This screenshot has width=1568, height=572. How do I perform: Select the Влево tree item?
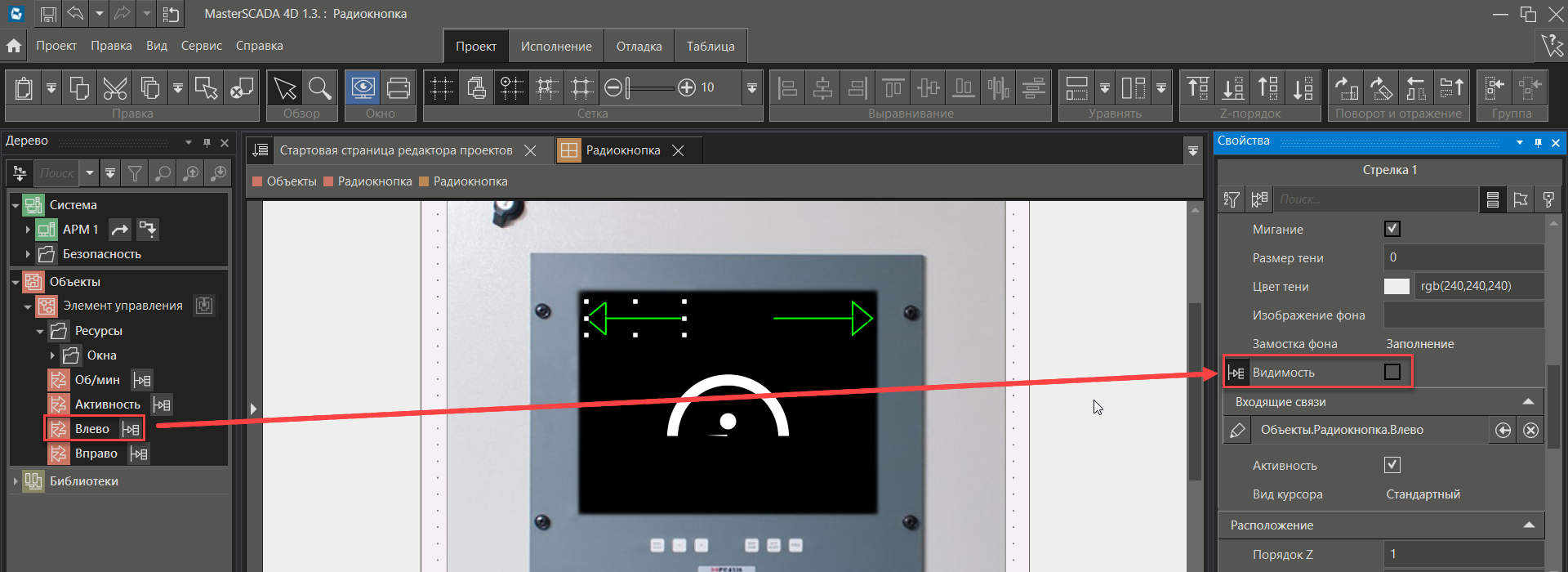[x=91, y=429]
